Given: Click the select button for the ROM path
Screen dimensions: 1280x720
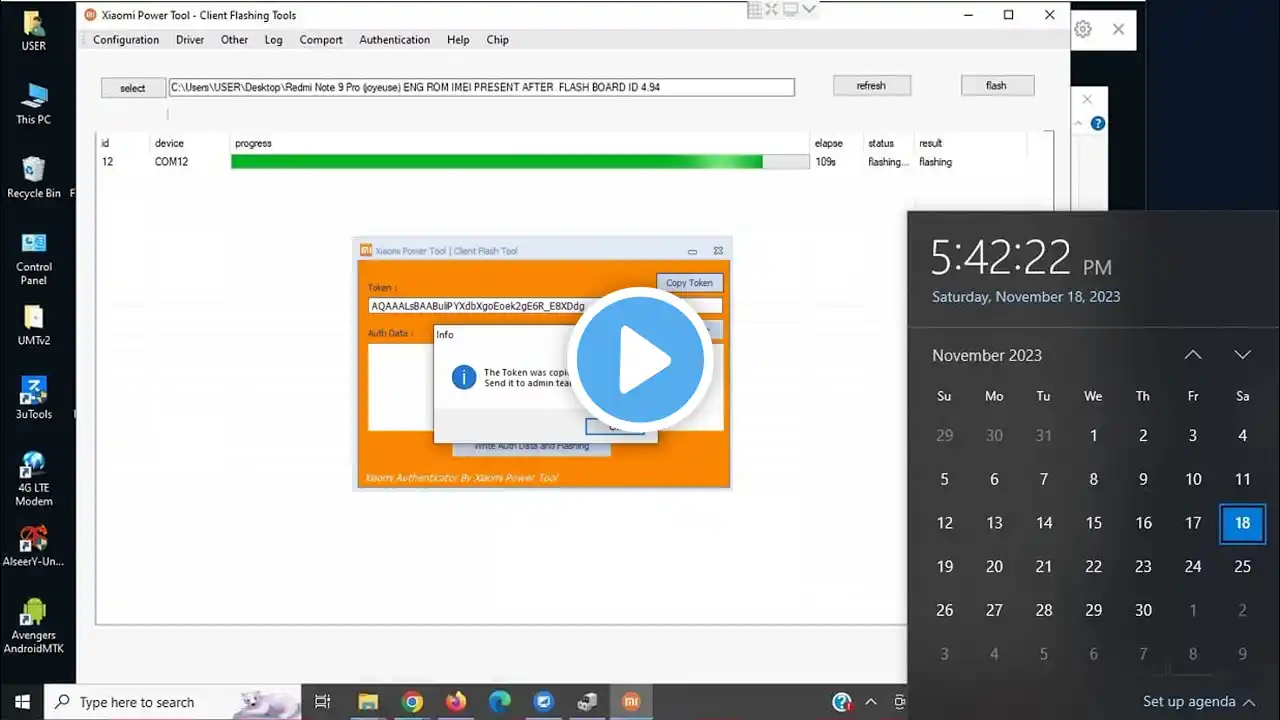Looking at the screenshot, I should click(132, 88).
